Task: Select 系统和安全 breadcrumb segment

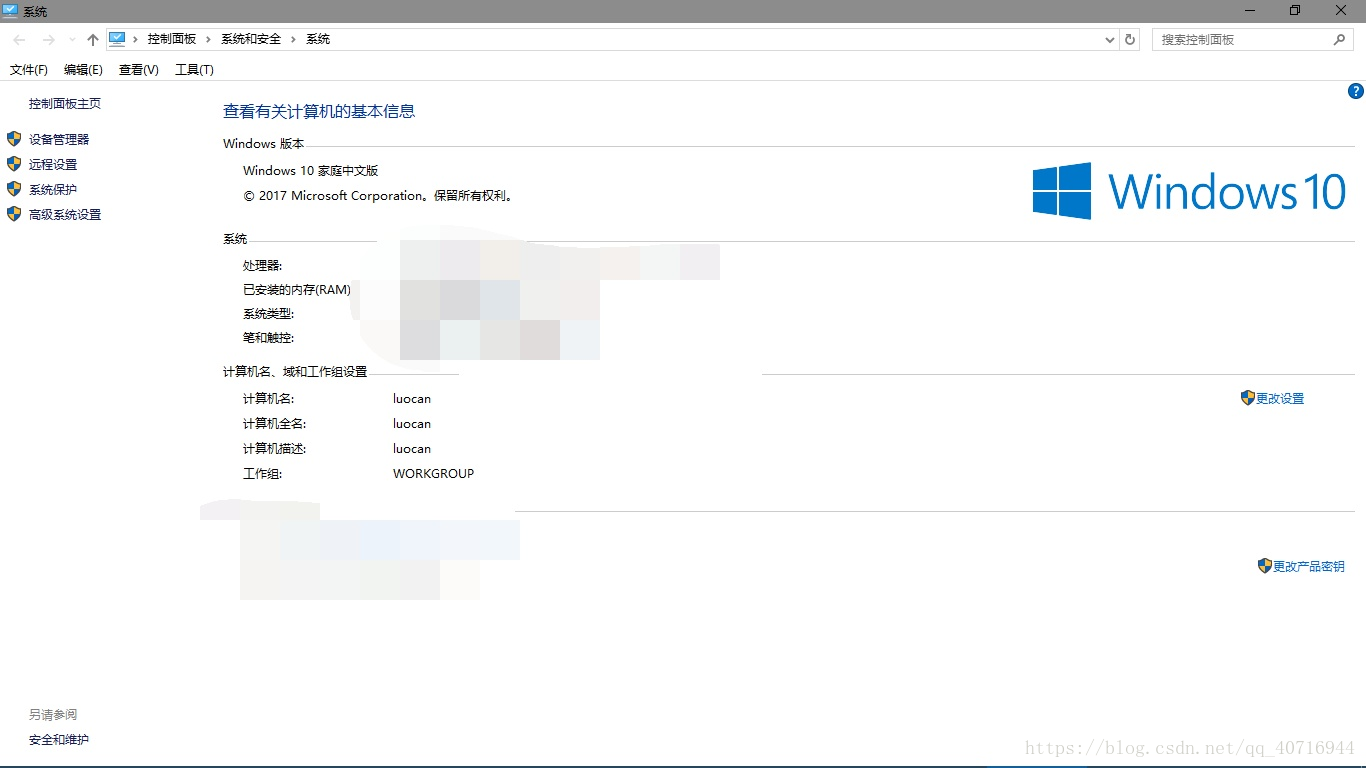Action: 251,39
